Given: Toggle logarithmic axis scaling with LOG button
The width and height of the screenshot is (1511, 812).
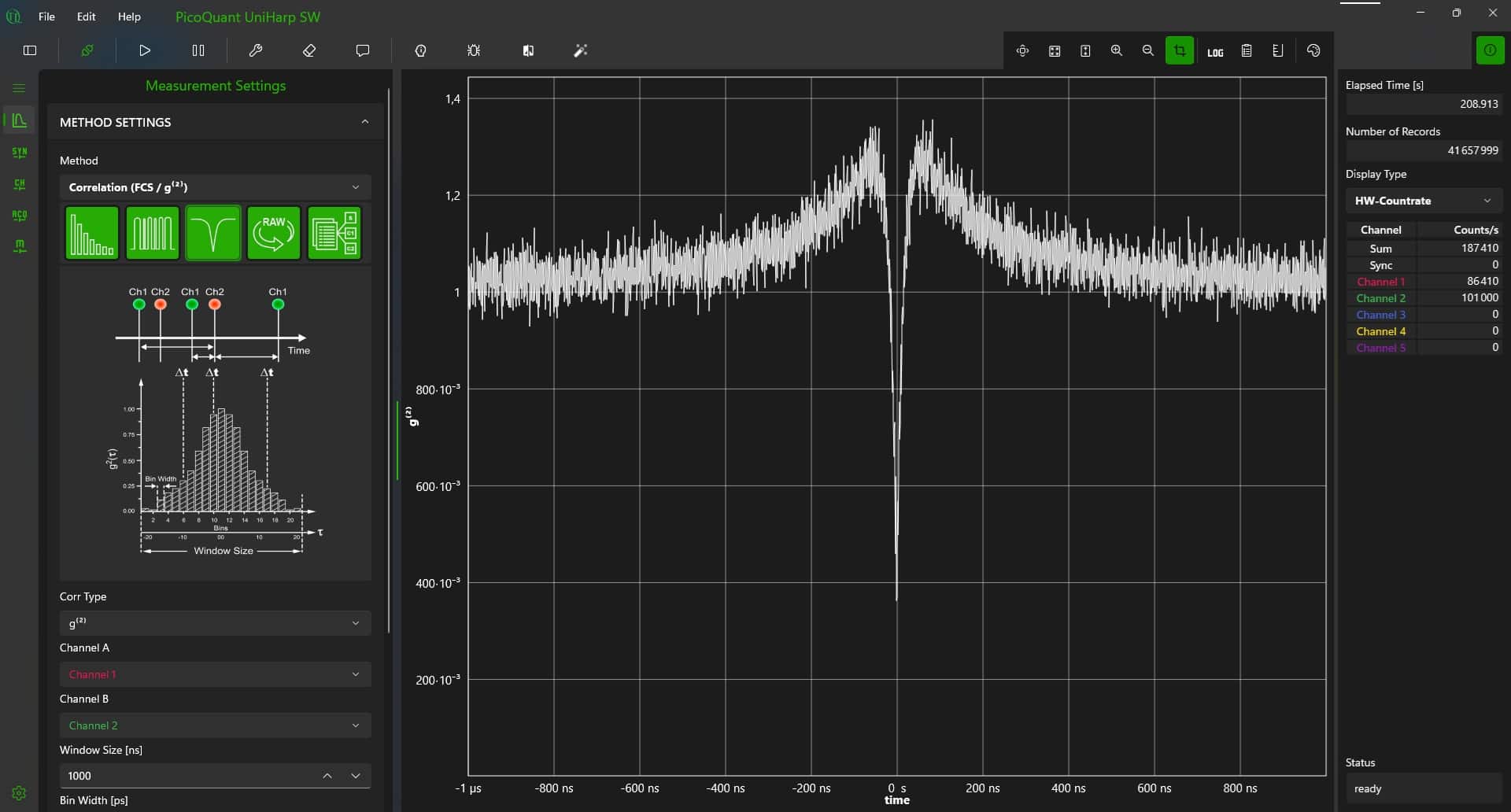Looking at the screenshot, I should (x=1214, y=50).
